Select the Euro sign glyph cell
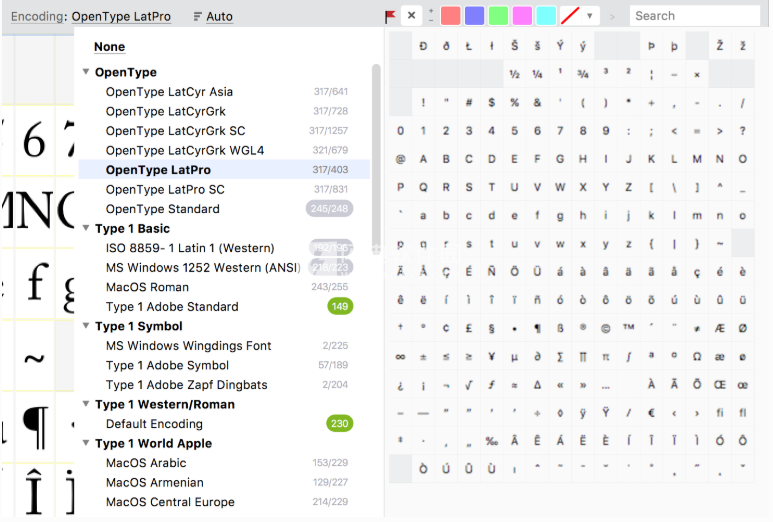 pos(651,413)
